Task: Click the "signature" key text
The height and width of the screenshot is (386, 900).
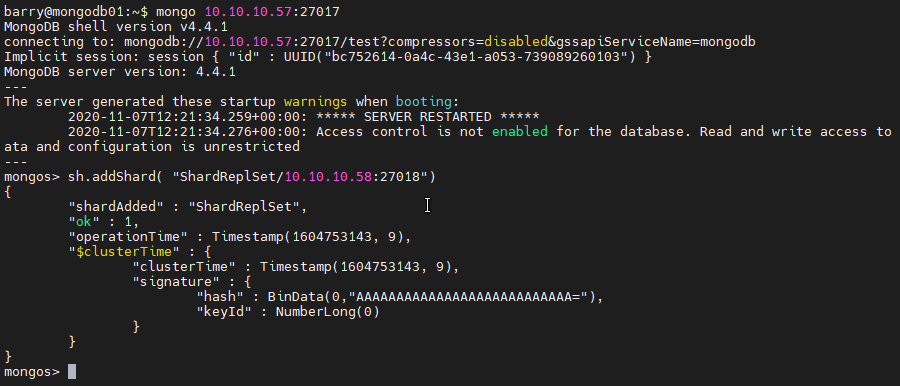Action: (x=180, y=281)
